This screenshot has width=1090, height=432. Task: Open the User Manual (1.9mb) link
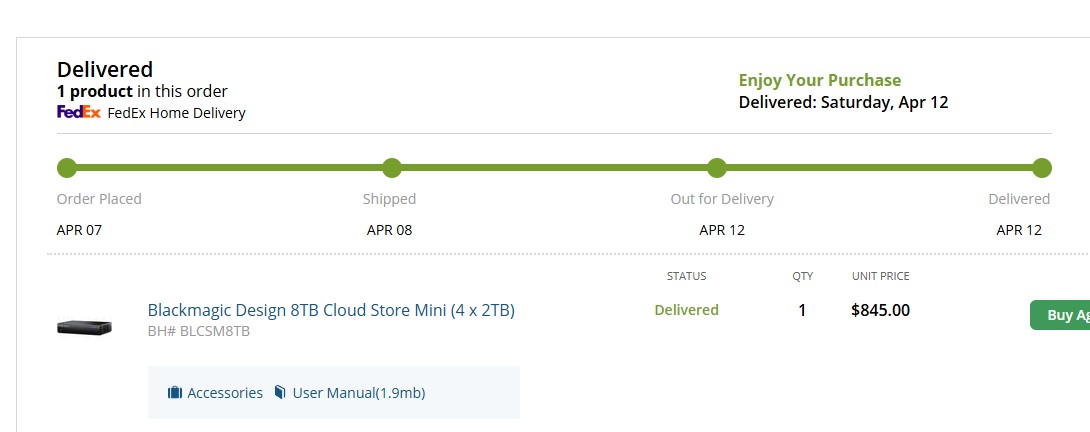(358, 393)
